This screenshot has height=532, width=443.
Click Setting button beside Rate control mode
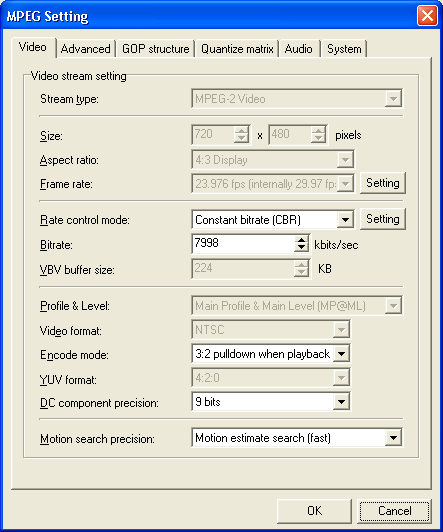click(x=383, y=219)
